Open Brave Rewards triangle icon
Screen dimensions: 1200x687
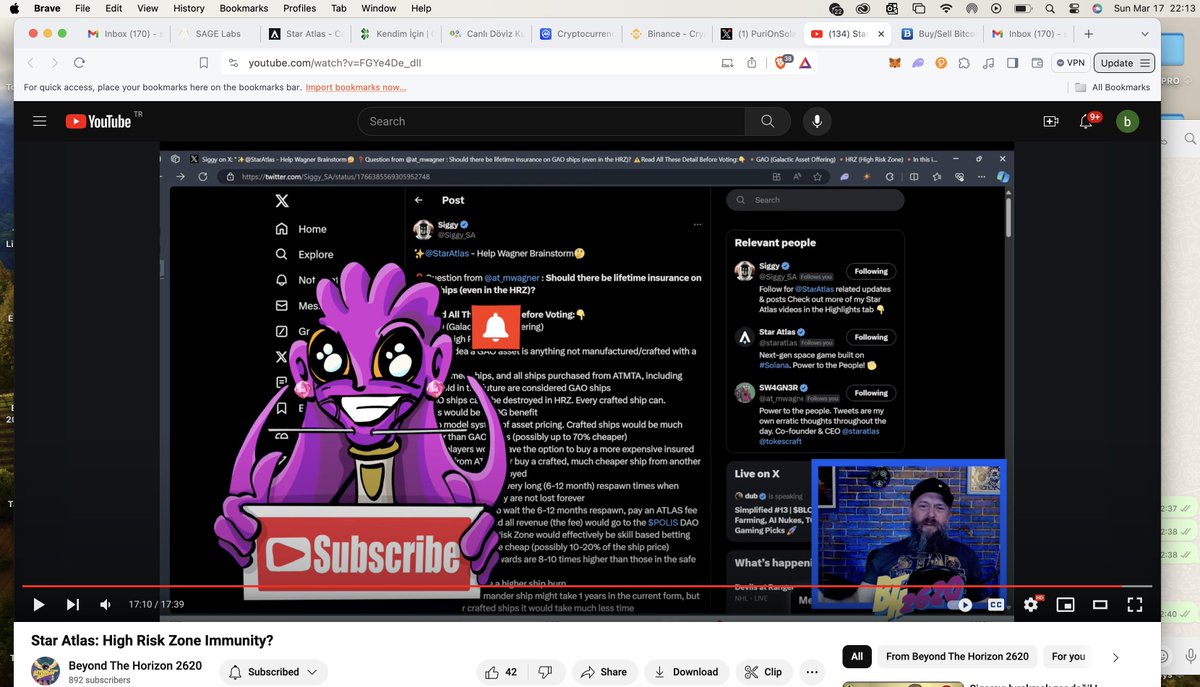coord(805,62)
